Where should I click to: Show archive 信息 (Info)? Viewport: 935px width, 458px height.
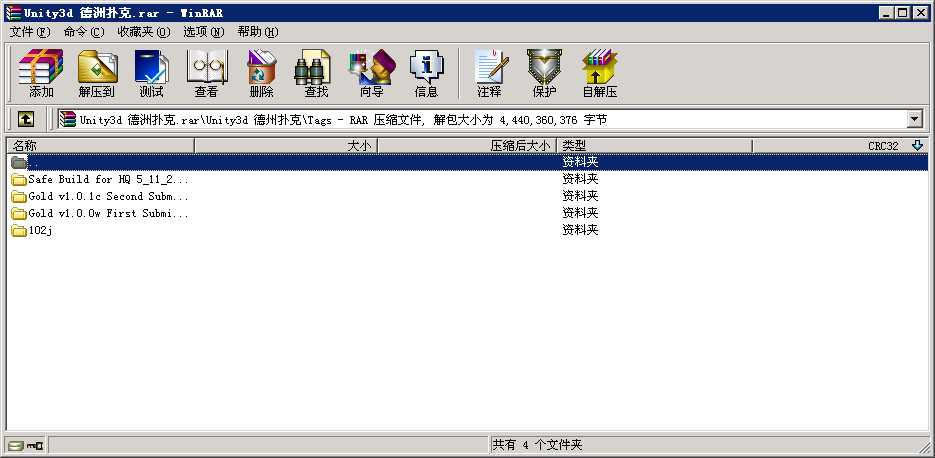click(x=426, y=73)
